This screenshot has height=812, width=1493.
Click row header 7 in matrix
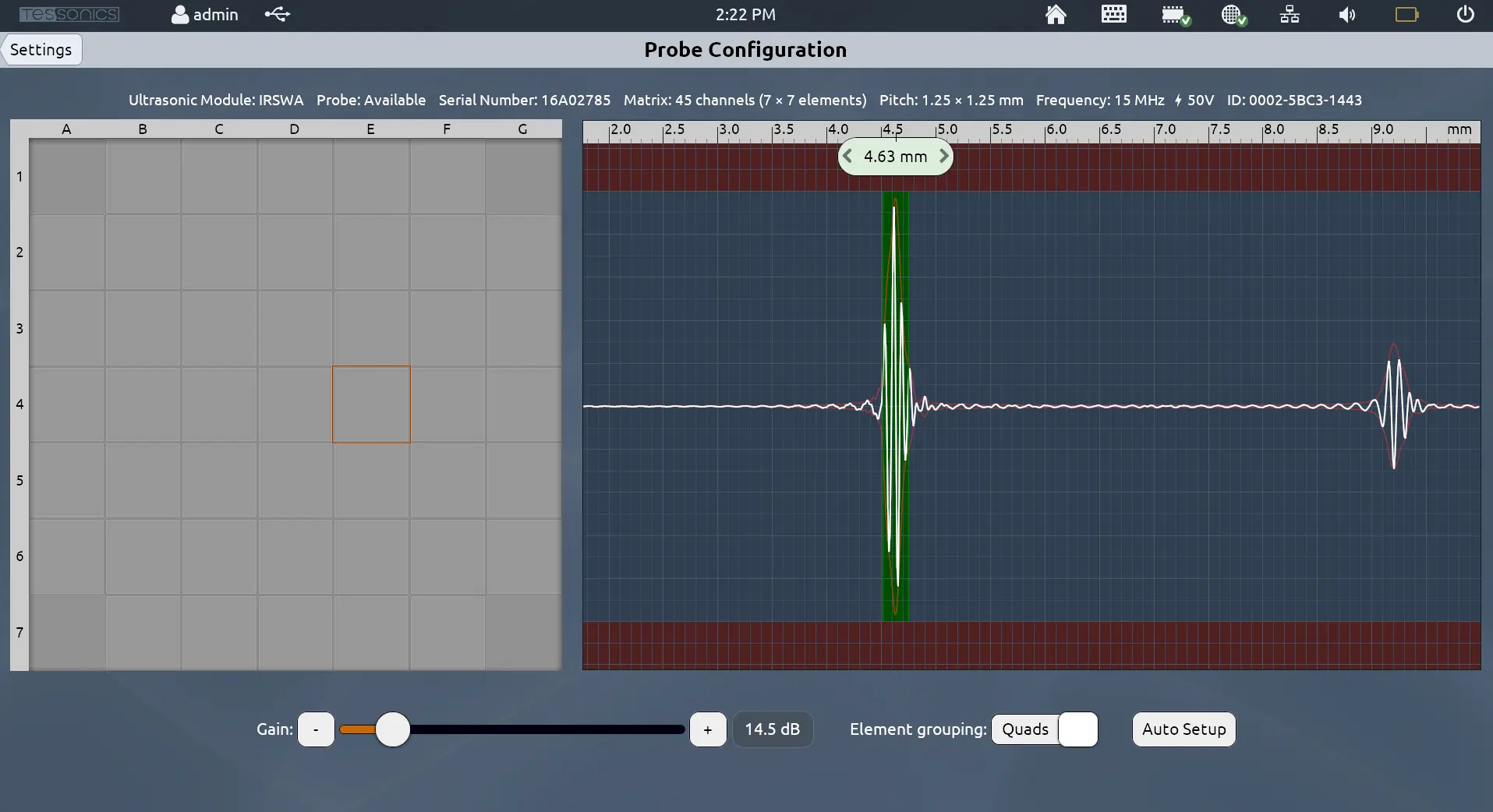point(19,632)
